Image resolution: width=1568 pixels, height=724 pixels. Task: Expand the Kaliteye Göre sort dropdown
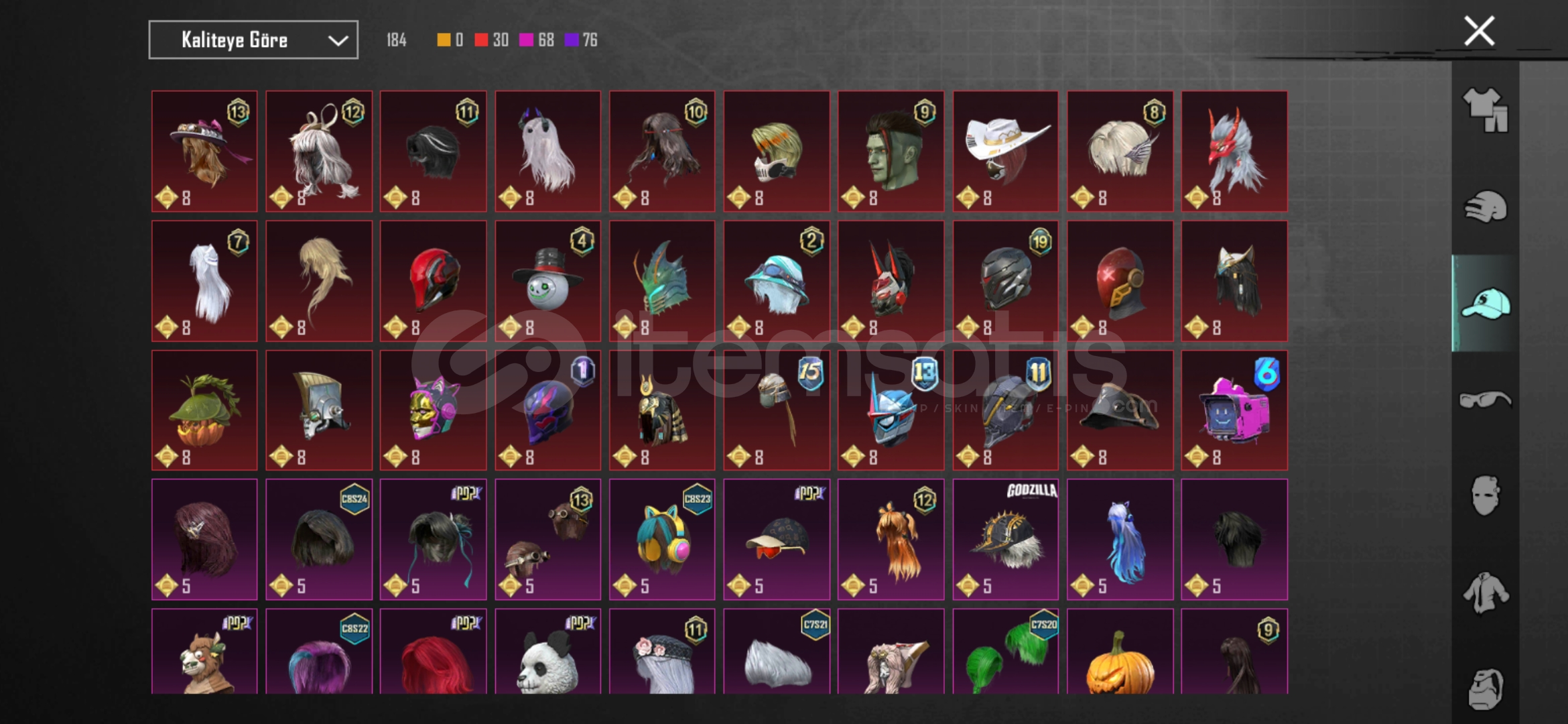(x=253, y=40)
